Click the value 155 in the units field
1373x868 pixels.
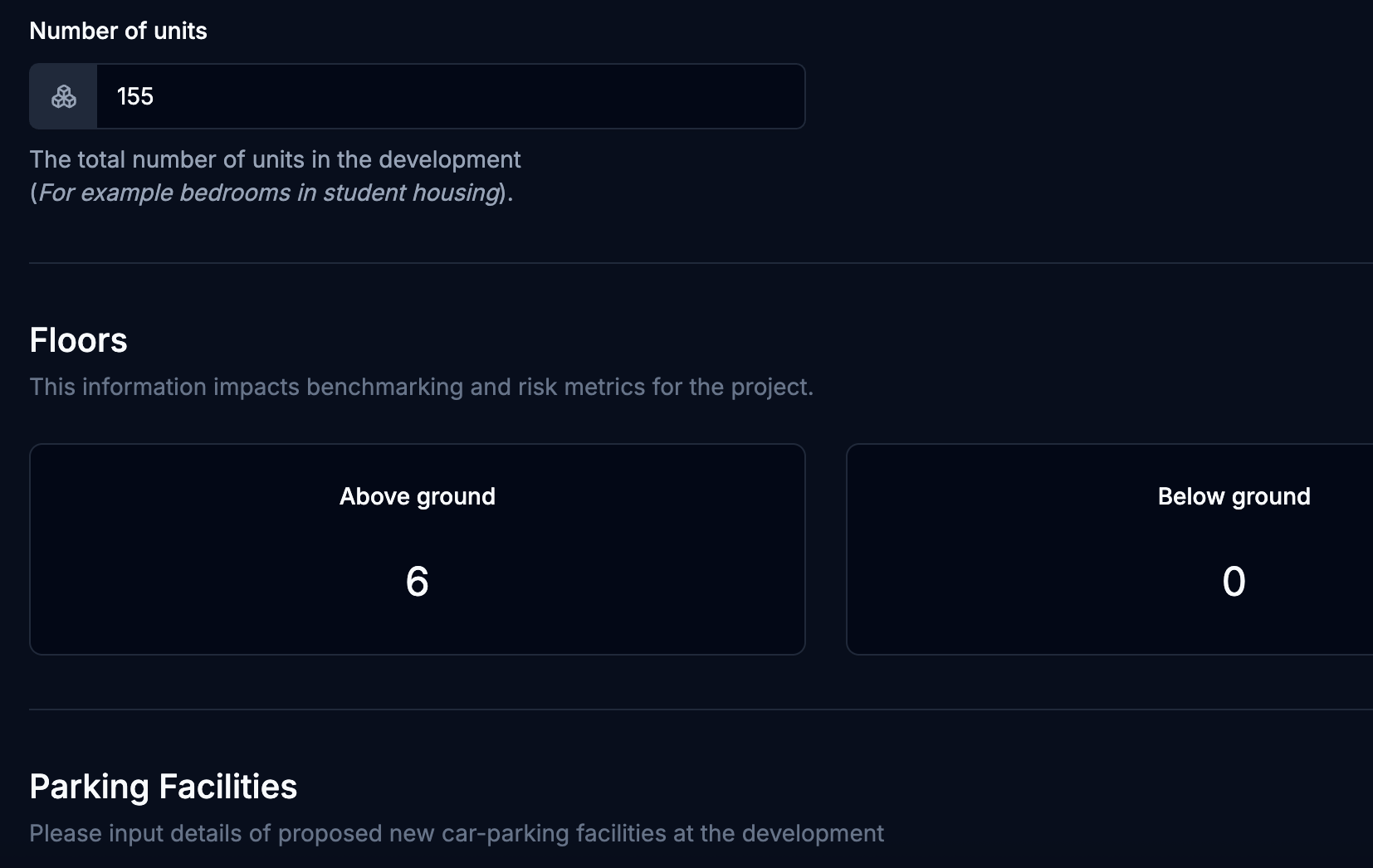click(135, 96)
